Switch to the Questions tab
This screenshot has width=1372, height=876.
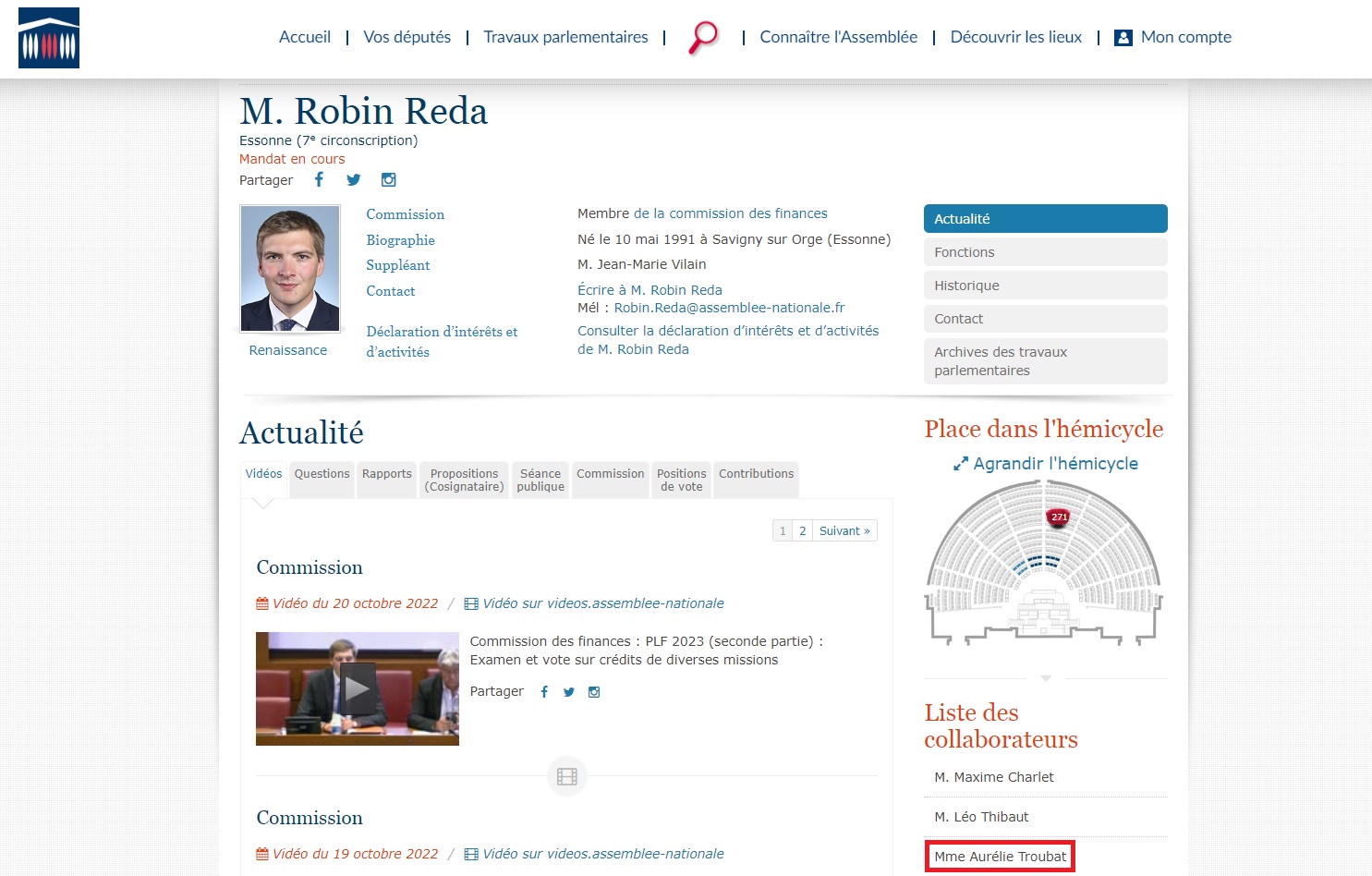(x=322, y=474)
